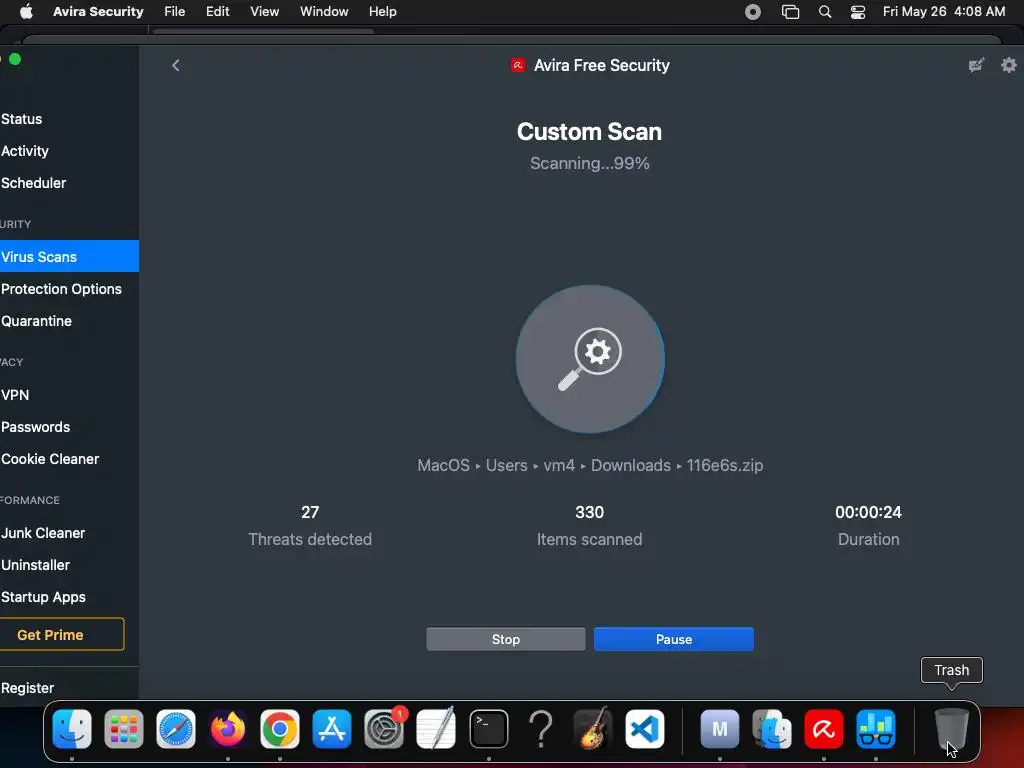The image size is (1024, 768).
Task: Open the Apple menu
Action: click(x=25, y=12)
